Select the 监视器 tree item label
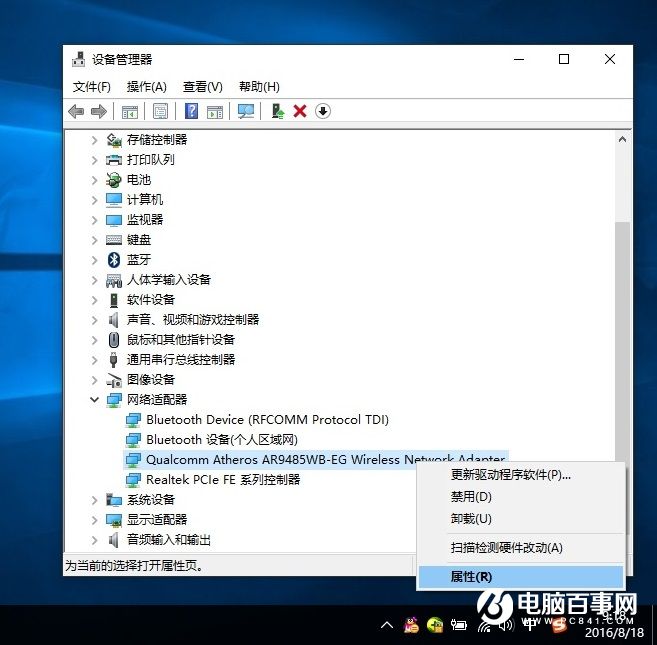Screen dimensions: 657x645 click(x=145, y=220)
